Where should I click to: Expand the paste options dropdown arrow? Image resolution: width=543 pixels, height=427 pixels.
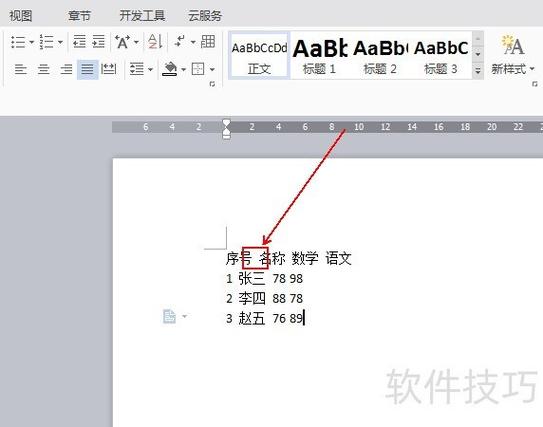[185, 316]
